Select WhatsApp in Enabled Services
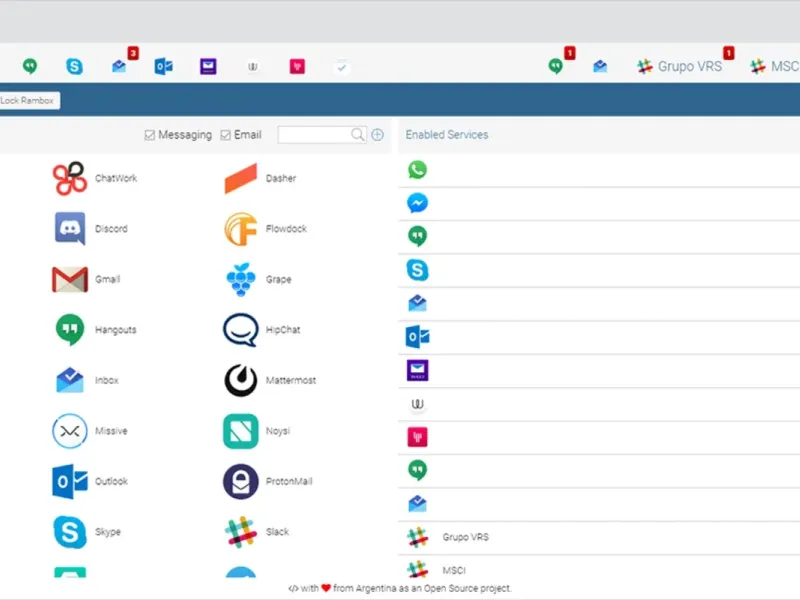The height and width of the screenshot is (600, 800). coord(599,170)
